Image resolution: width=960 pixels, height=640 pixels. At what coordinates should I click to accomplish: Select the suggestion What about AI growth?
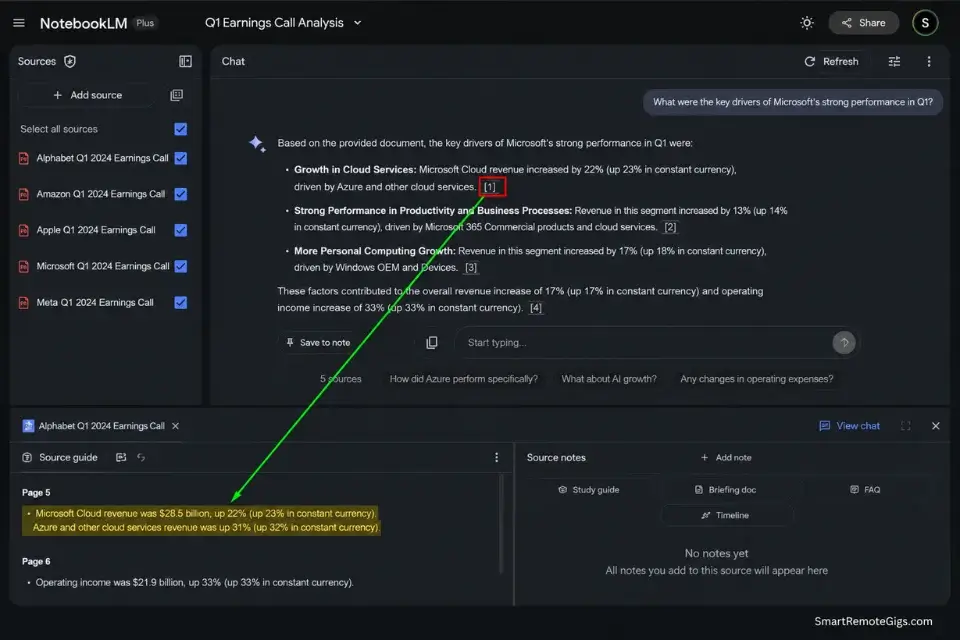coord(609,379)
